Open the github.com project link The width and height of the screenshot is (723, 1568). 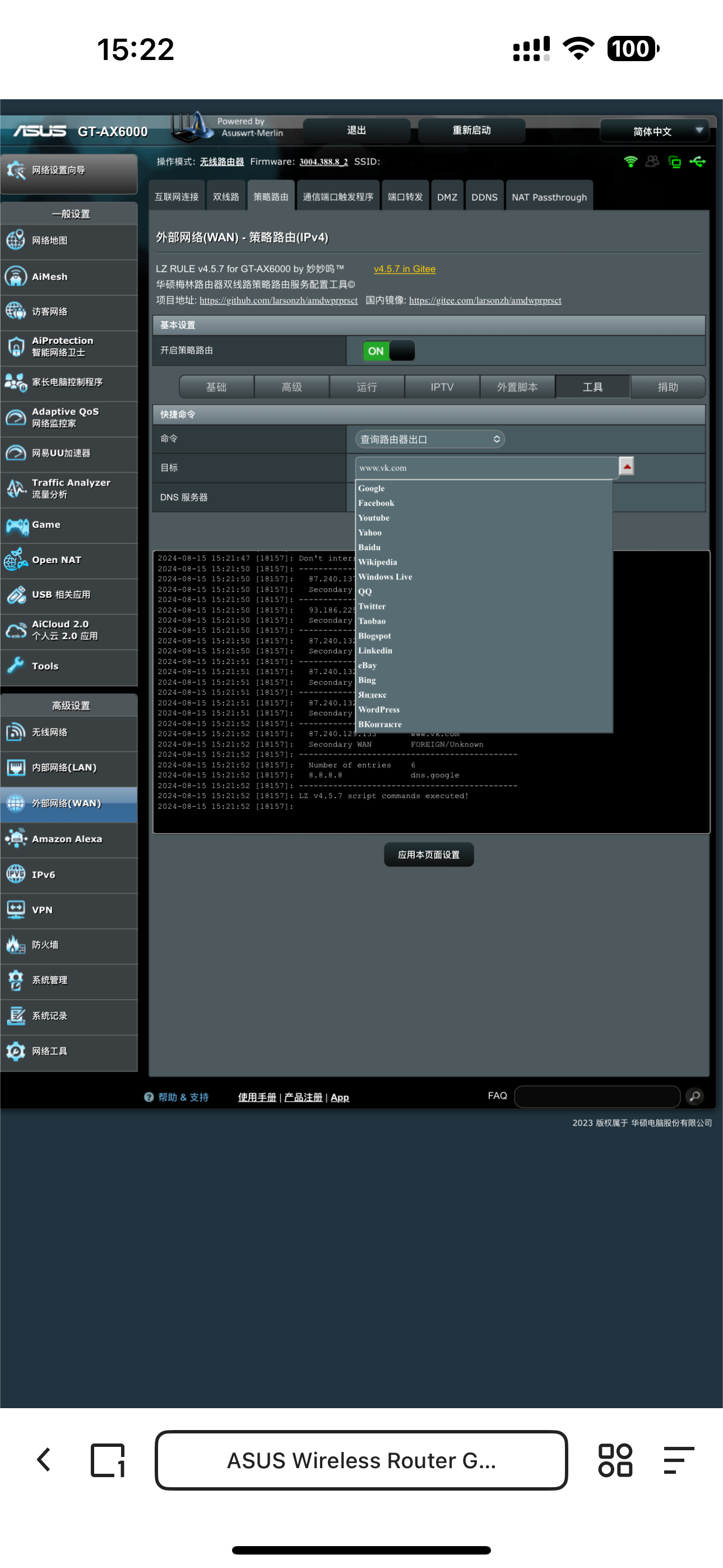(x=279, y=300)
